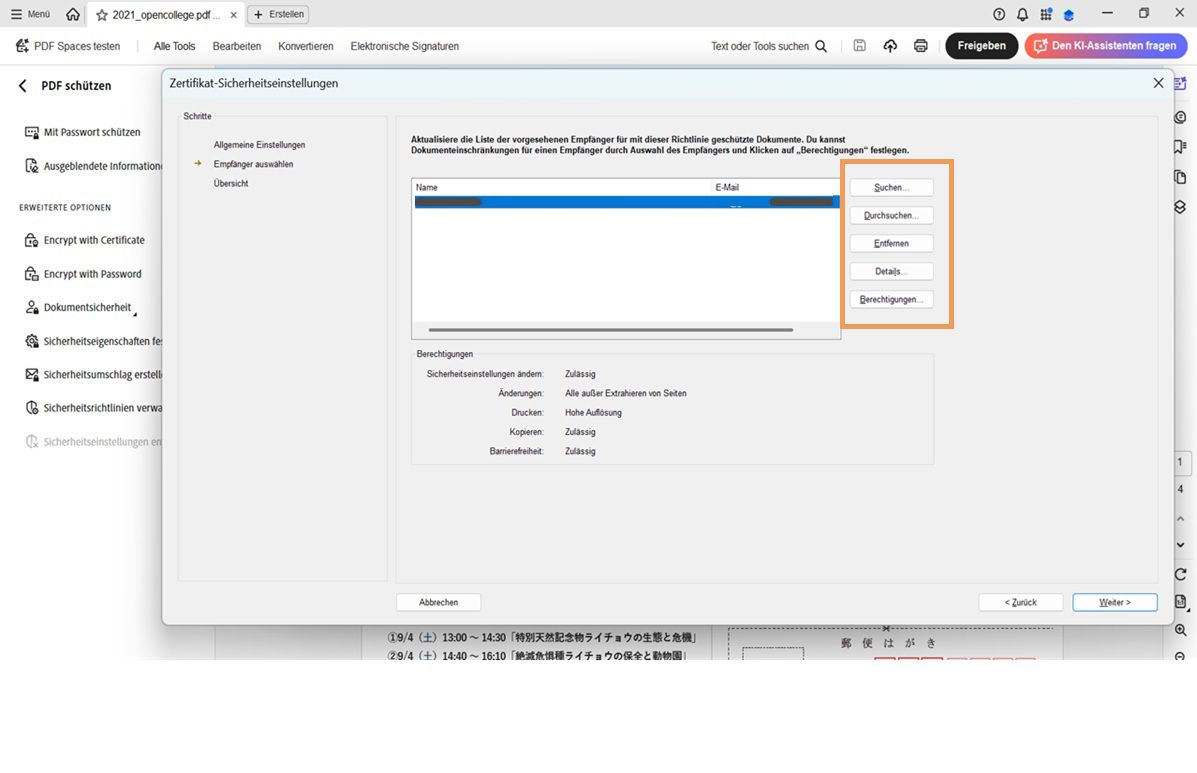Viewport: 1197px width, 773px height.
Task: Select step Übersicht
Action: tap(231, 183)
